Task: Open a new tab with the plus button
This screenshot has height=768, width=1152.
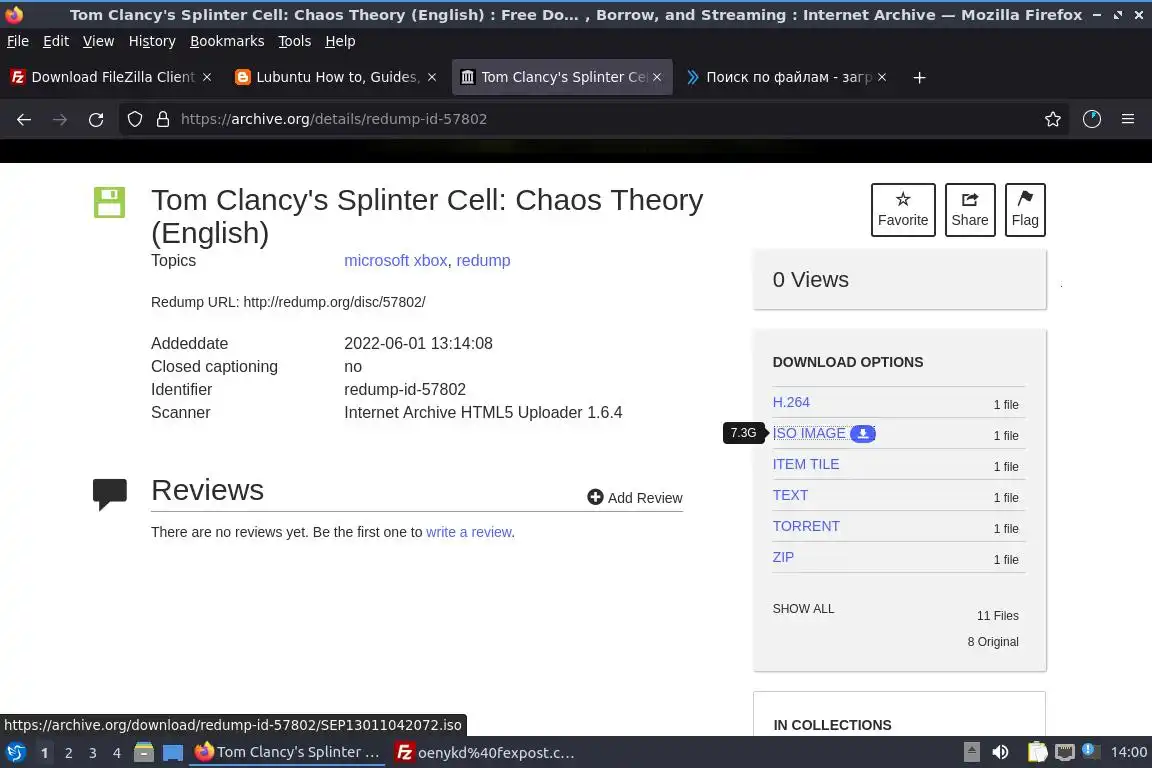Action: pyautogui.click(x=919, y=77)
